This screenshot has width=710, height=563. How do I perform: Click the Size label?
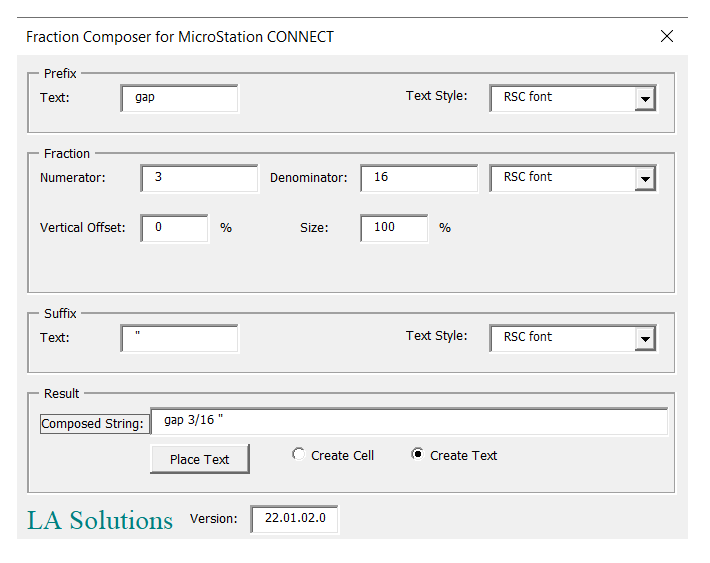pos(314,227)
